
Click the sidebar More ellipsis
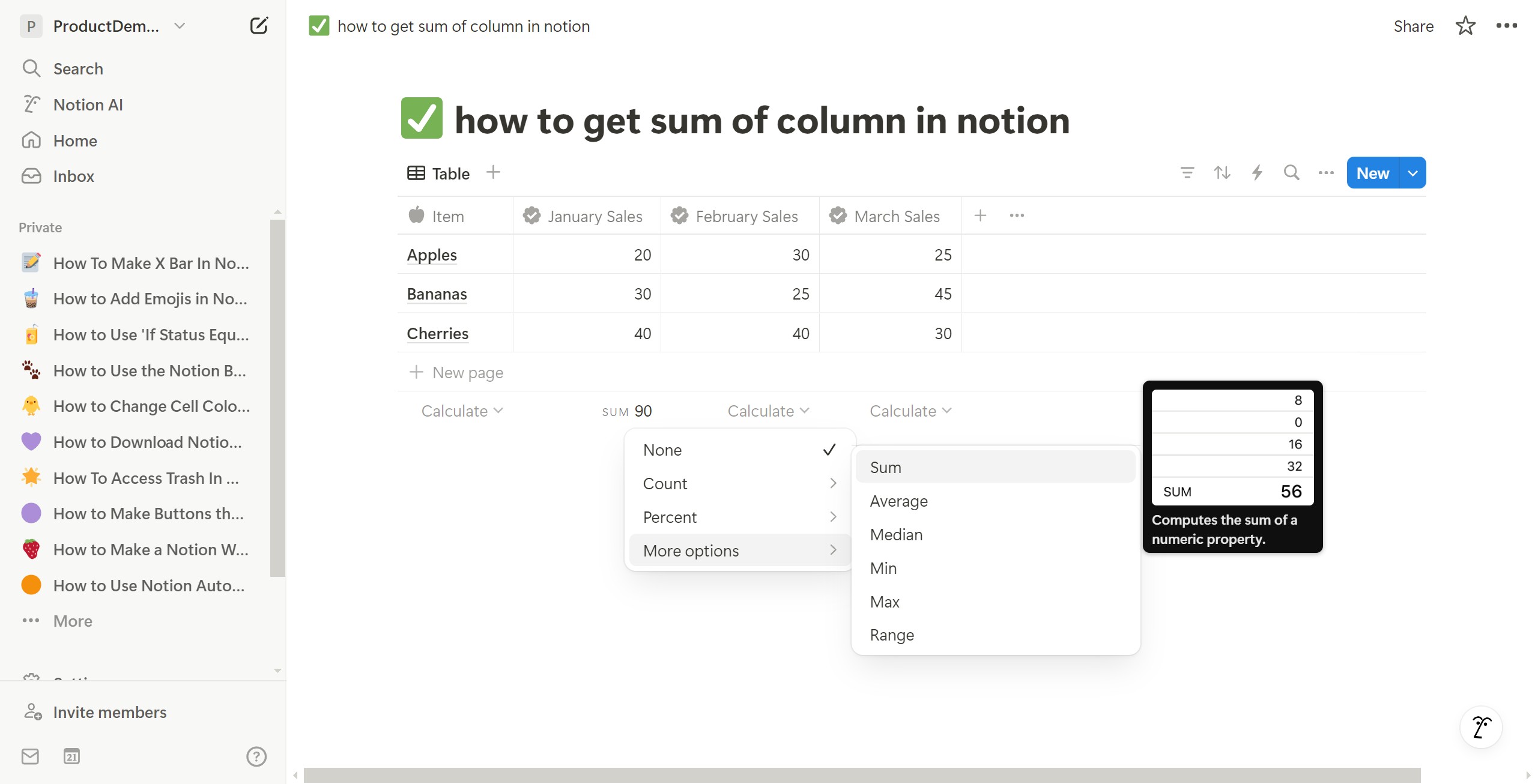[31, 621]
